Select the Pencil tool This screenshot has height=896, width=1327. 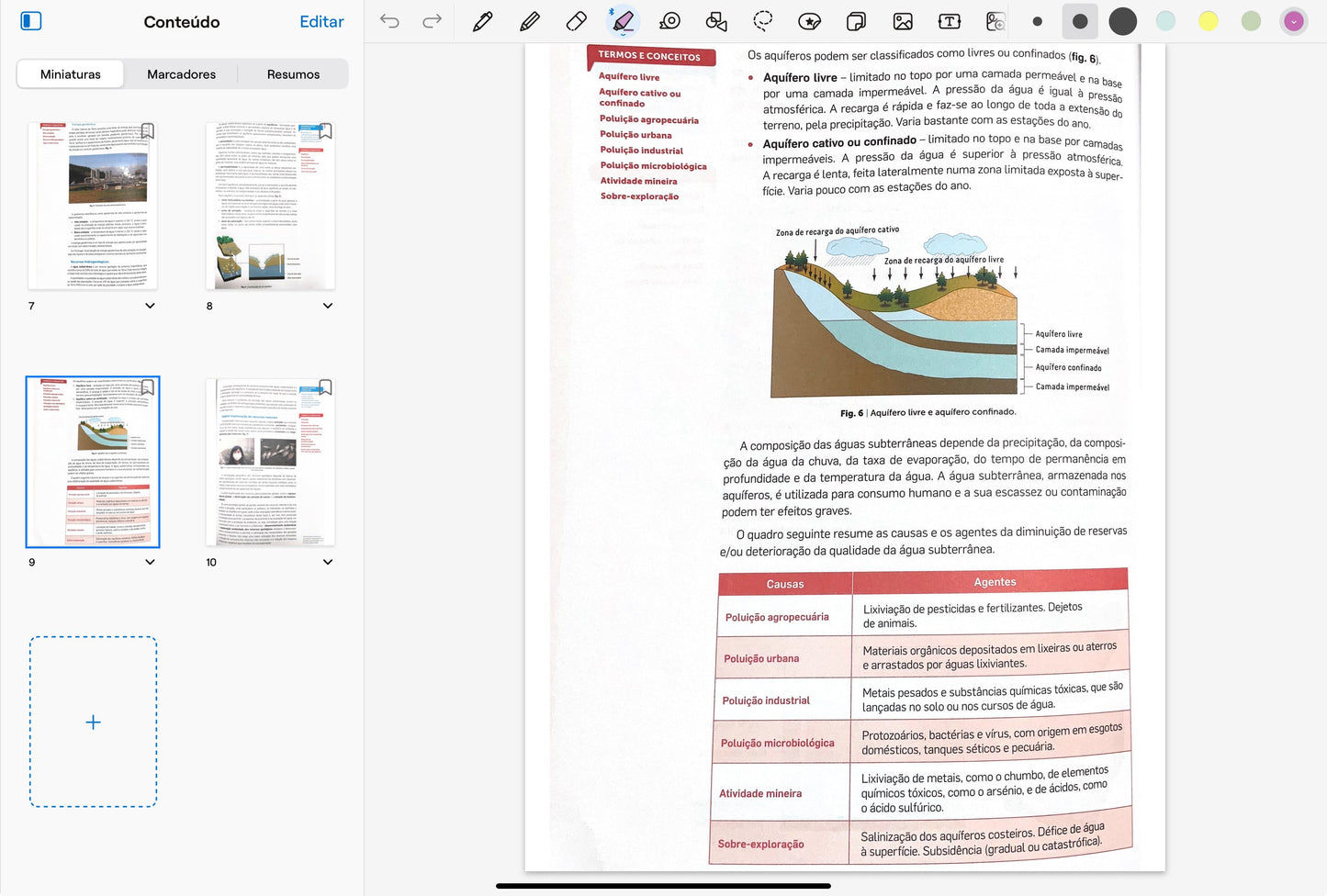click(x=529, y=21)
